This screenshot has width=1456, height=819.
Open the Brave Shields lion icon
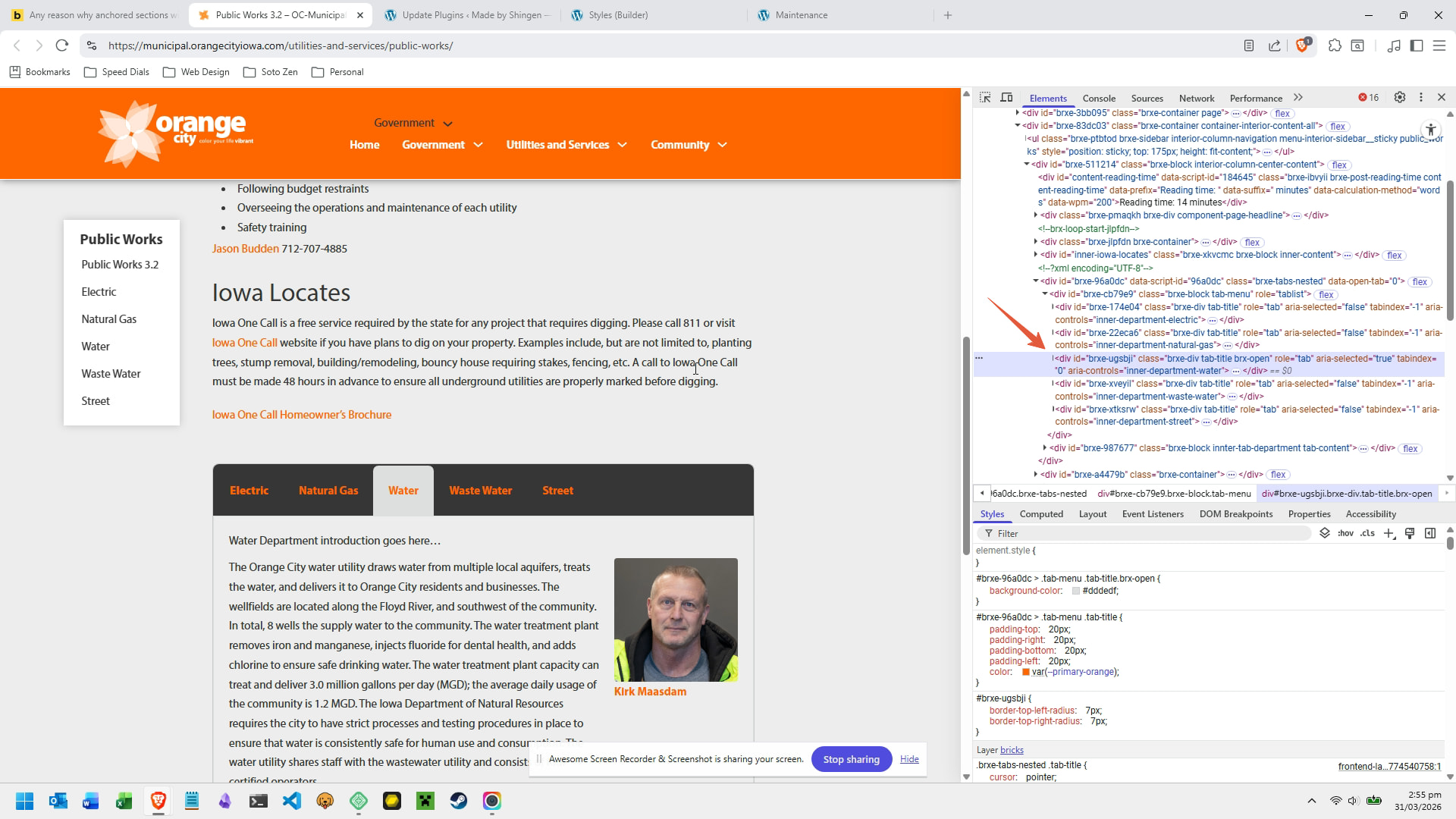coord(1302,45)
